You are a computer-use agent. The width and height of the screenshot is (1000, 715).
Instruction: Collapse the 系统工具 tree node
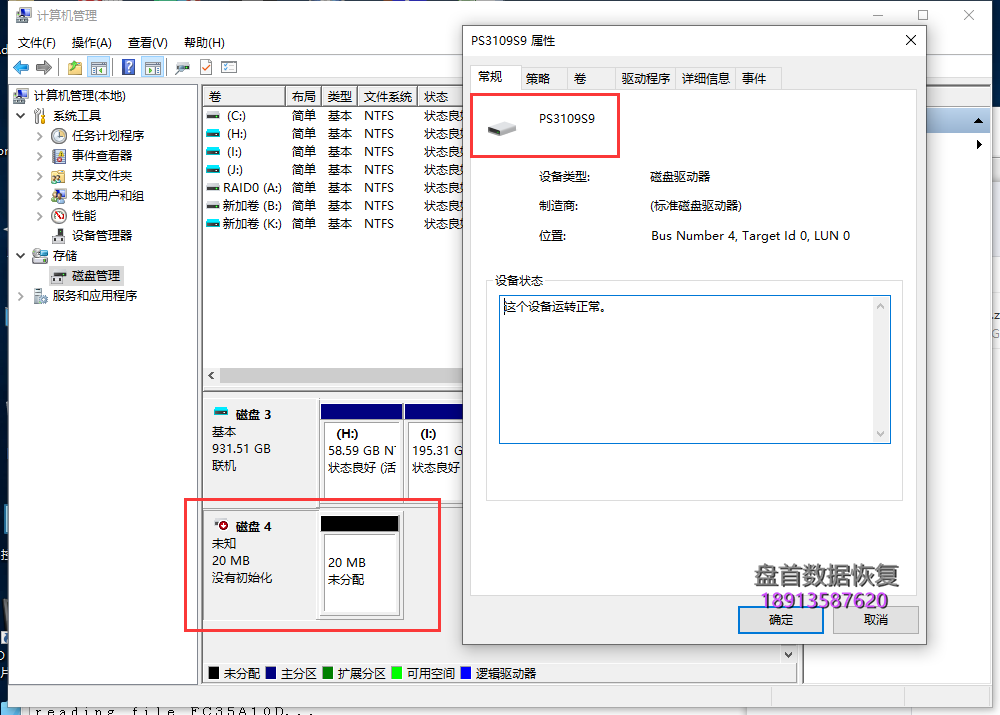[x=21, y=116]
